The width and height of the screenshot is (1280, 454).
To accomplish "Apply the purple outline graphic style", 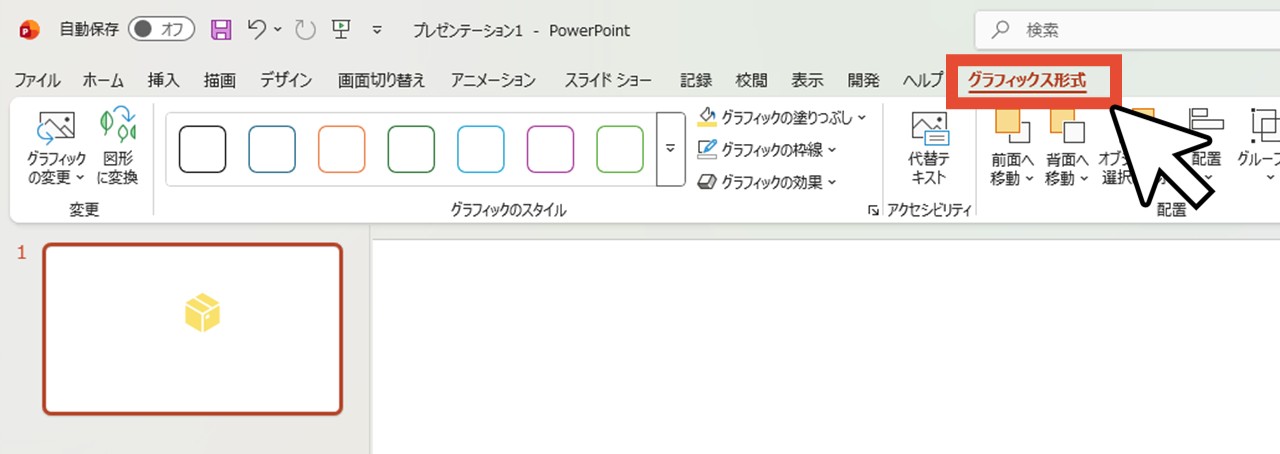I will pyautogui.click(x=550, y=149).
